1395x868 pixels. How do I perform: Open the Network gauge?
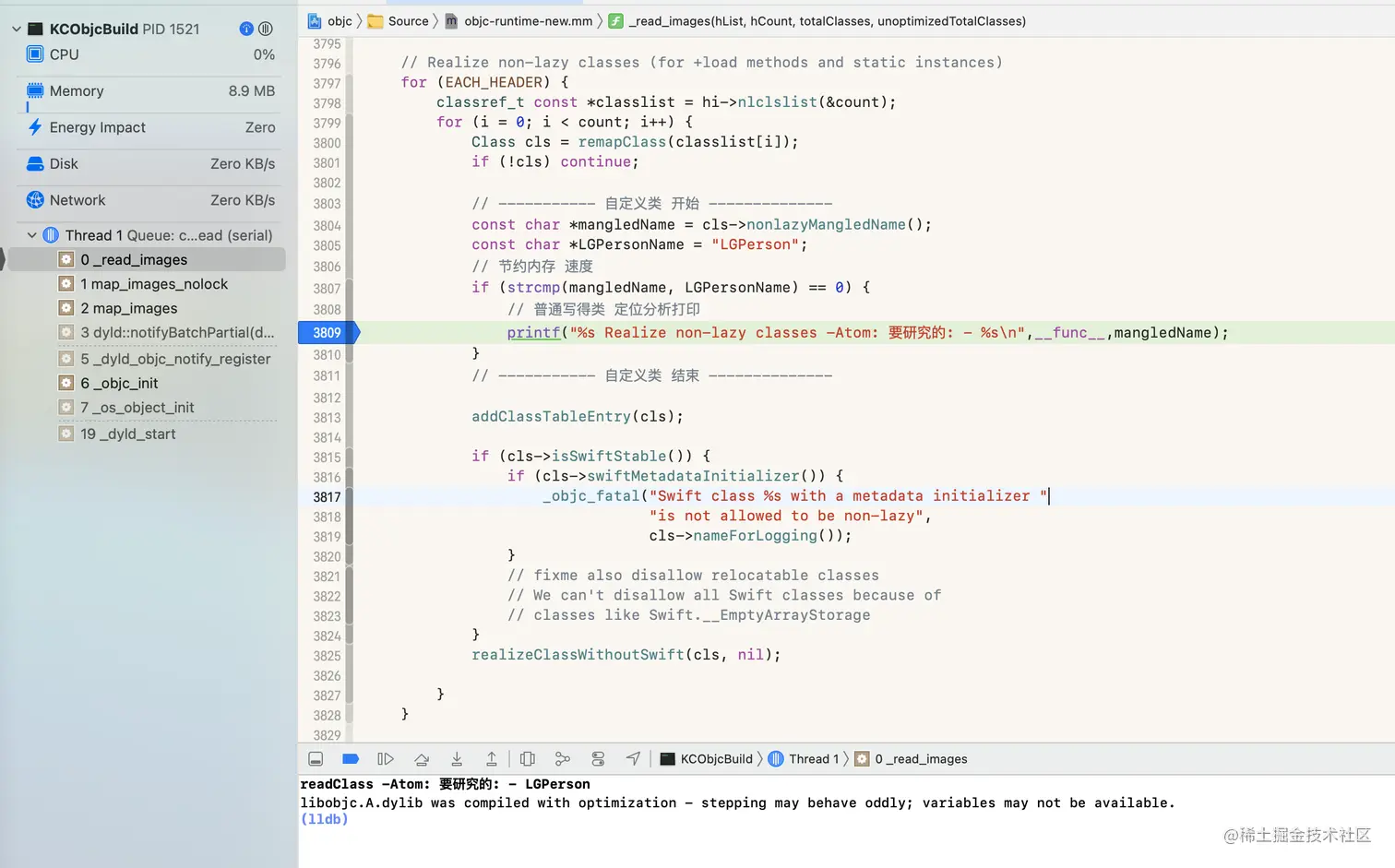point(150,200)
